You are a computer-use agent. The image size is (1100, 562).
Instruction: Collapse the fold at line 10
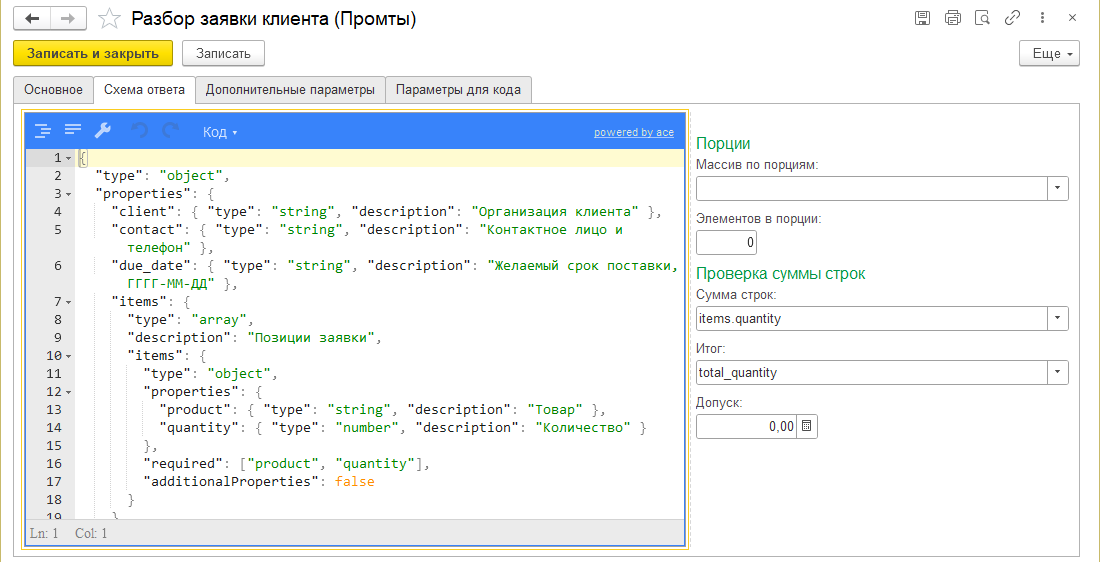click(69, 356)
